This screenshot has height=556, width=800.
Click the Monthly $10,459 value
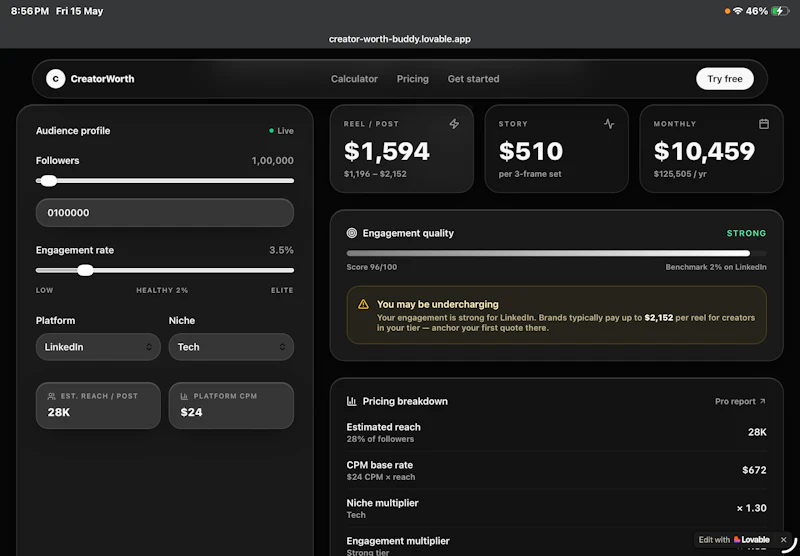tap(704, 151)
